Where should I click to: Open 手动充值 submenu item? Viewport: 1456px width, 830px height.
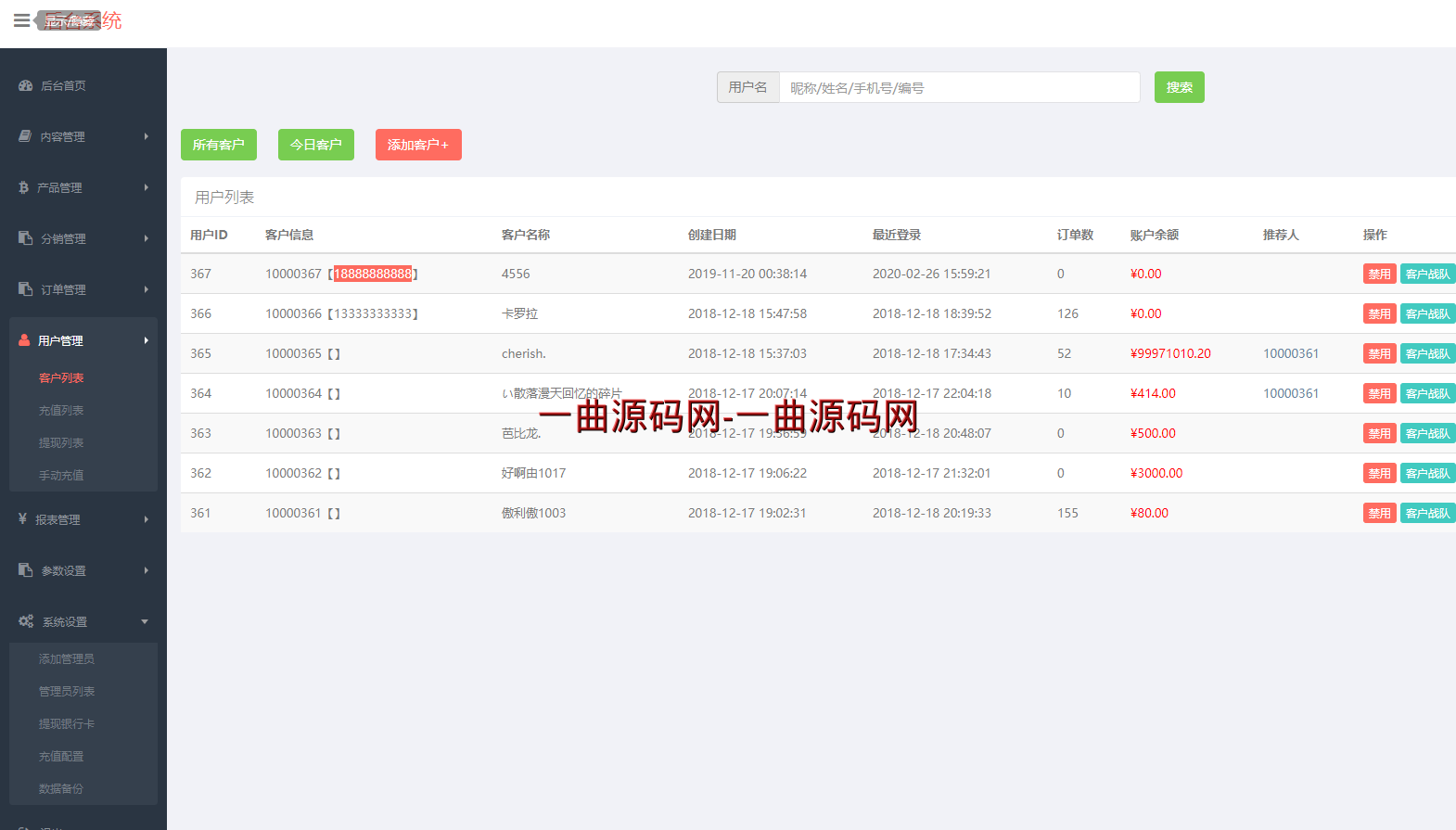click(61, 475)
